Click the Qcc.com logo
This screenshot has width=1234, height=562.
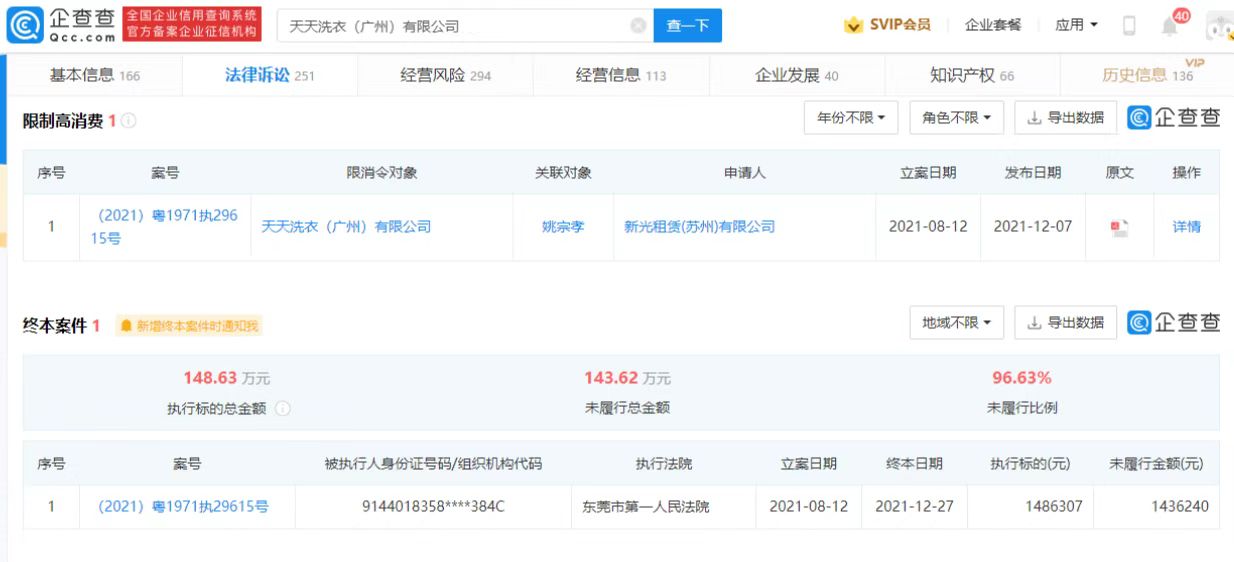(x=62, y=25)
